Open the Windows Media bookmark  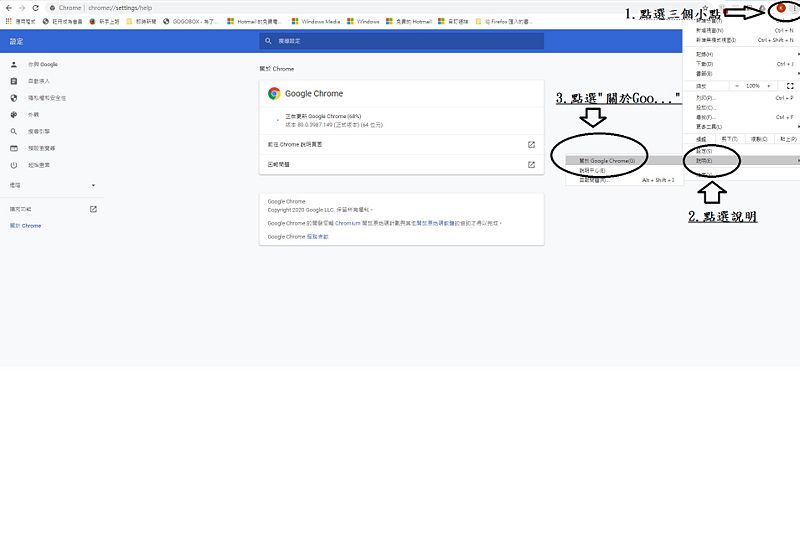(x=316, y=21)
